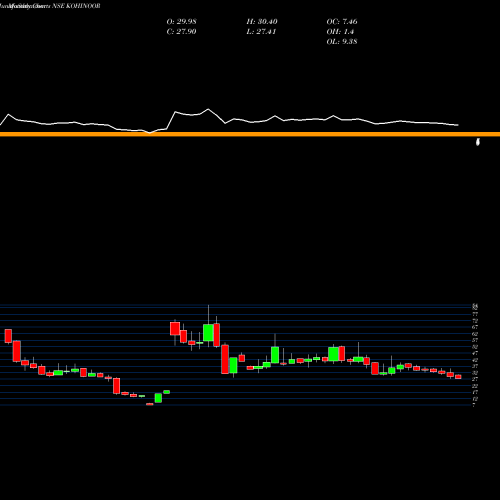Click the OL: 9.38 reading

pos(342,42)
